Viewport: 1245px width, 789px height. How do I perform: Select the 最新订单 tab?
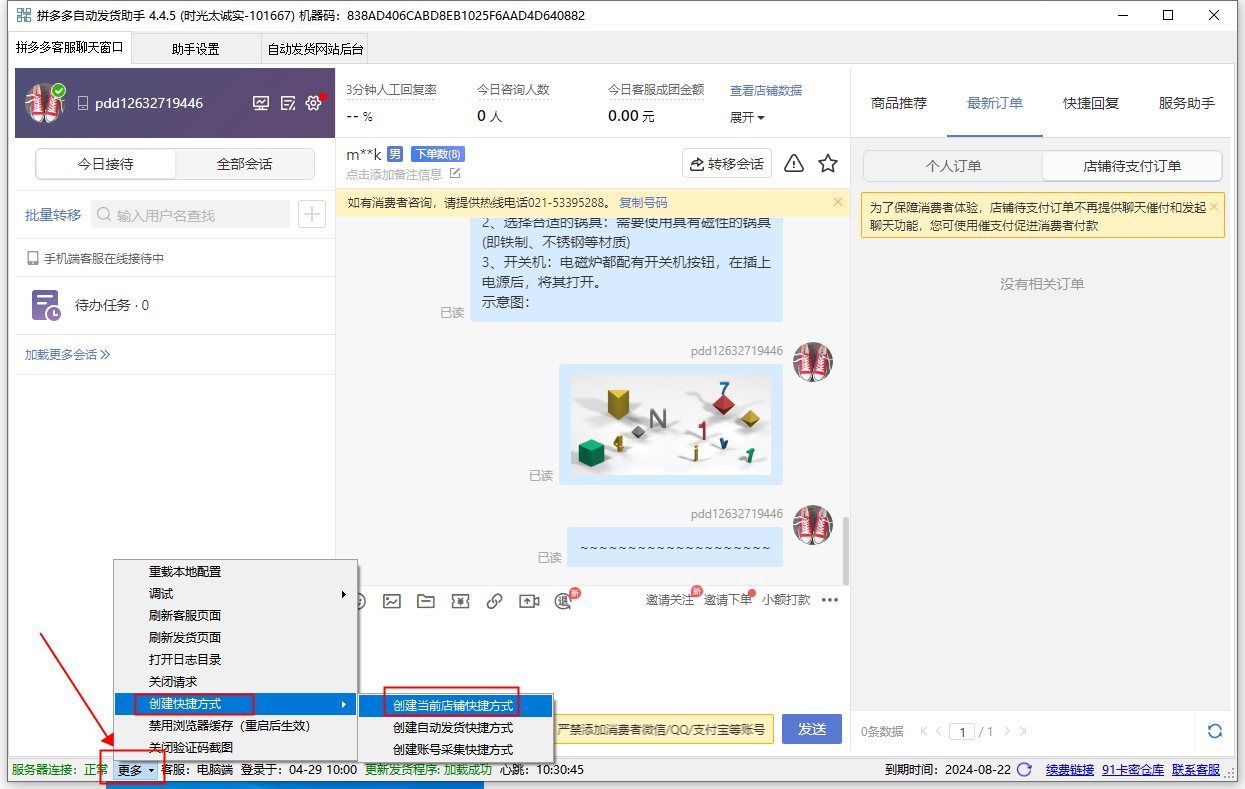pyautogui.click(x=995, y=103)
